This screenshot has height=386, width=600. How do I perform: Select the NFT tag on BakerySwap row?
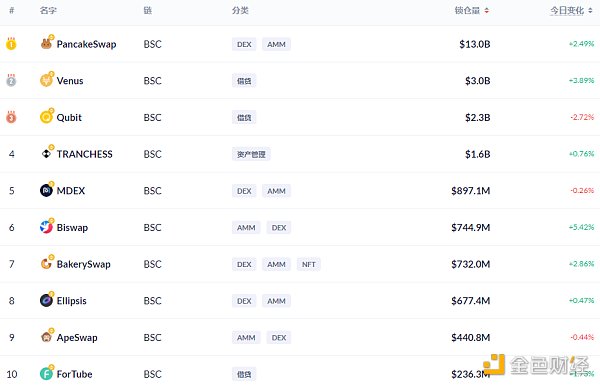coord(308,264)
